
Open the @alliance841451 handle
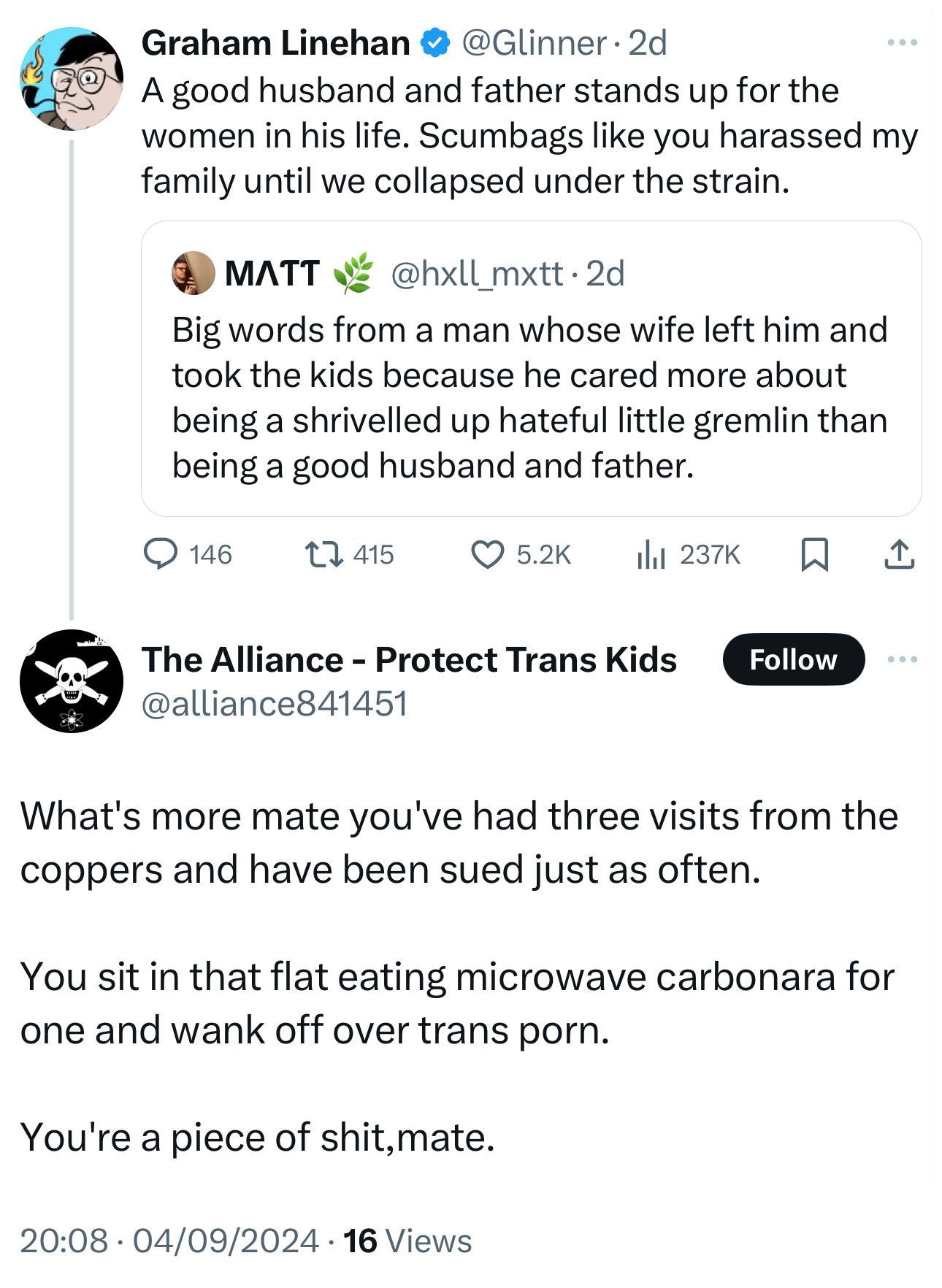pyautogui.click(x=274, y=704)
